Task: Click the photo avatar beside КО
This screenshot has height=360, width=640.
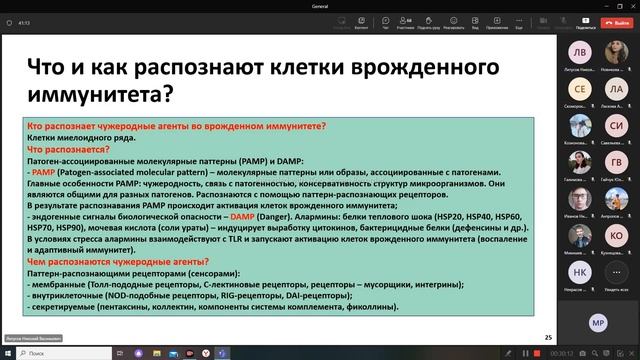Action: (x=580, y=236)
